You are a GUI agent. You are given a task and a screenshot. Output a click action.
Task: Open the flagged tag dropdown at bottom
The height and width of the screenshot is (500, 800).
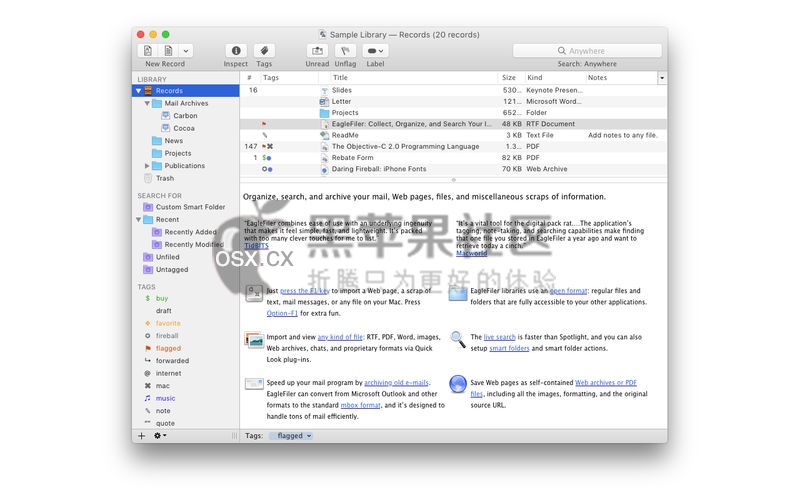(291, 436)
